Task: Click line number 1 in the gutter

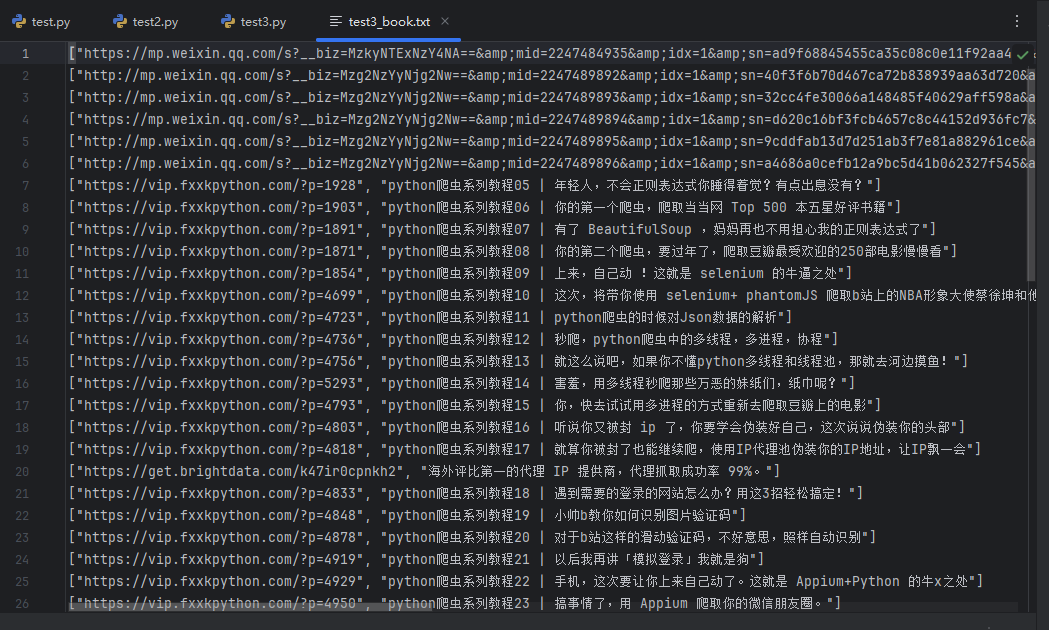Action: [25, 53]
